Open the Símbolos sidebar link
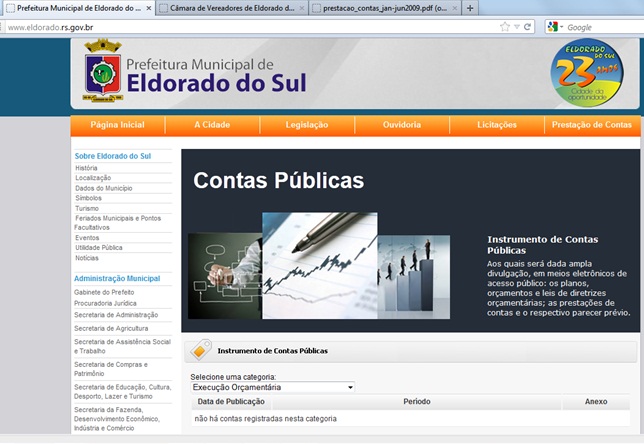Viewport: 644px width, 444px height. tap(88, 198)
